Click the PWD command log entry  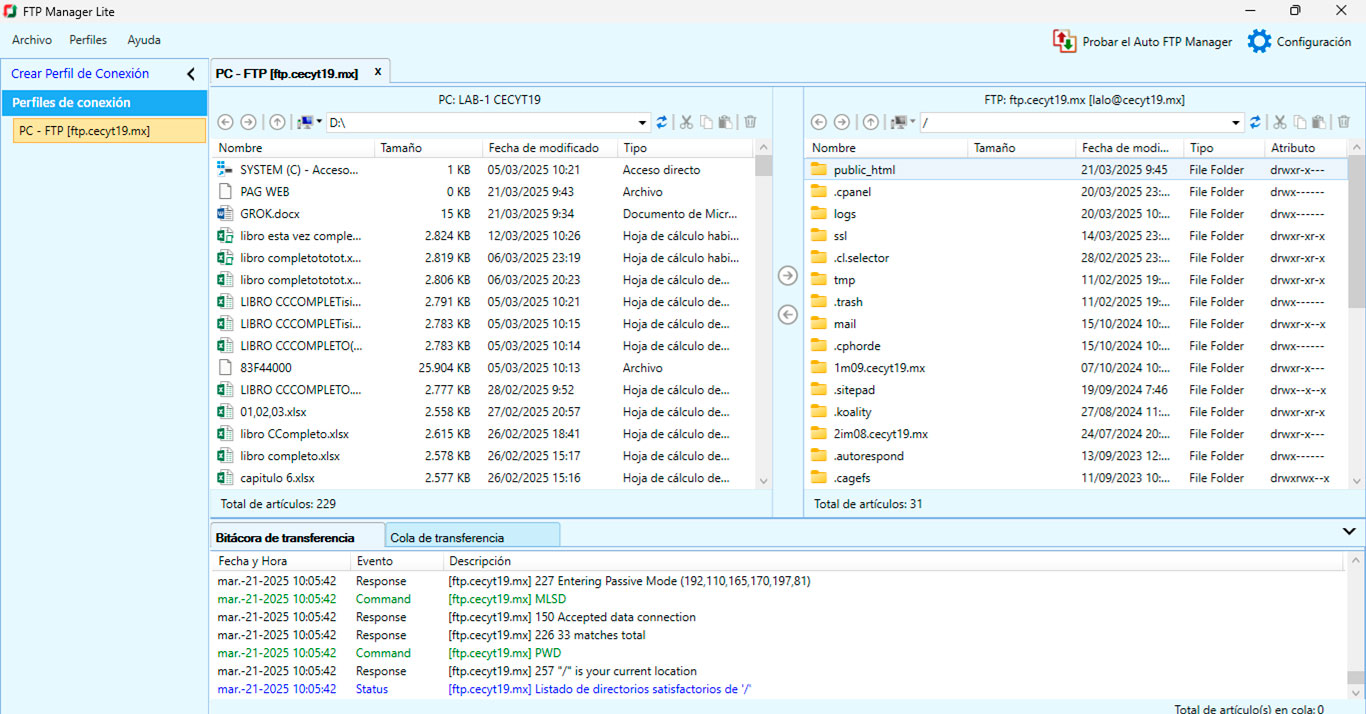(x=778, y=653)
